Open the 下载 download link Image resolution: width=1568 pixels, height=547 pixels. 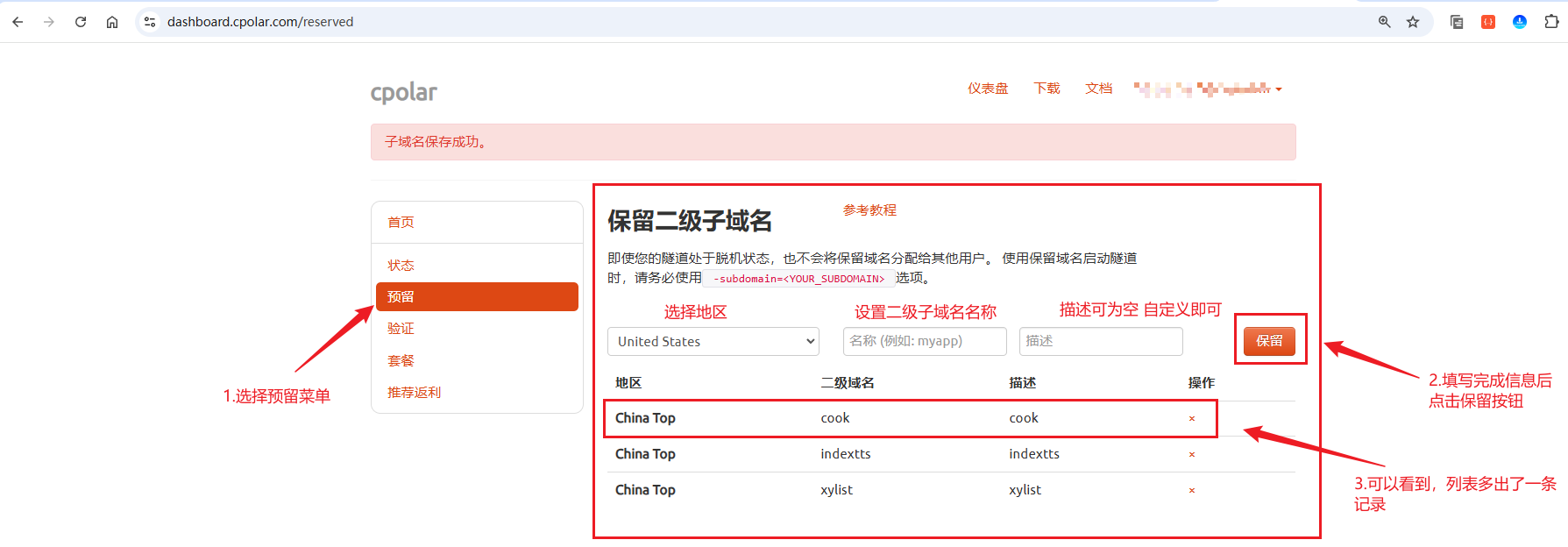(1047, 89)
